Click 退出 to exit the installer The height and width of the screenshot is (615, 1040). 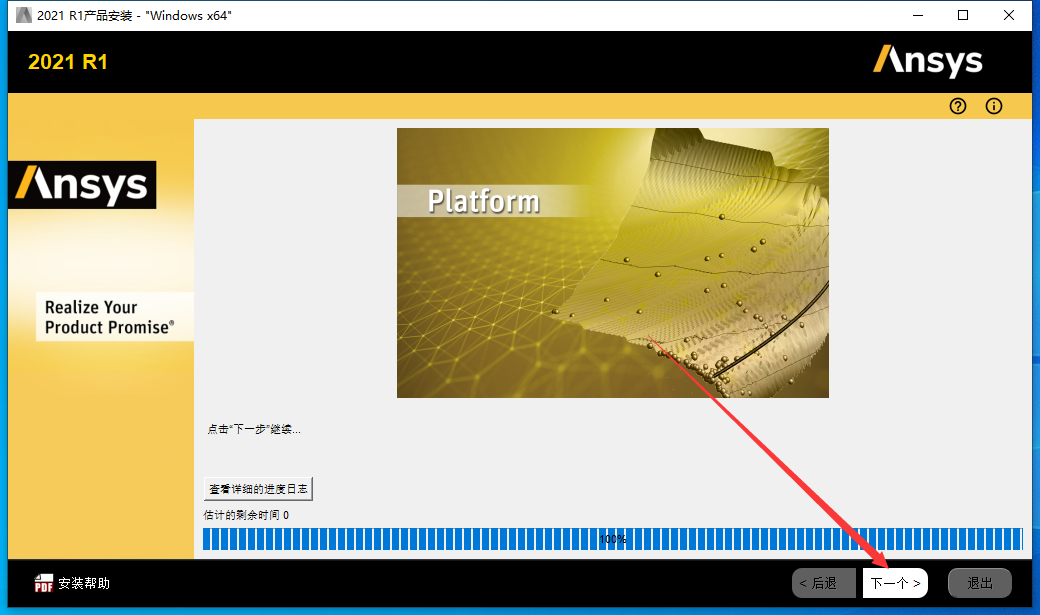pos(980,583)
